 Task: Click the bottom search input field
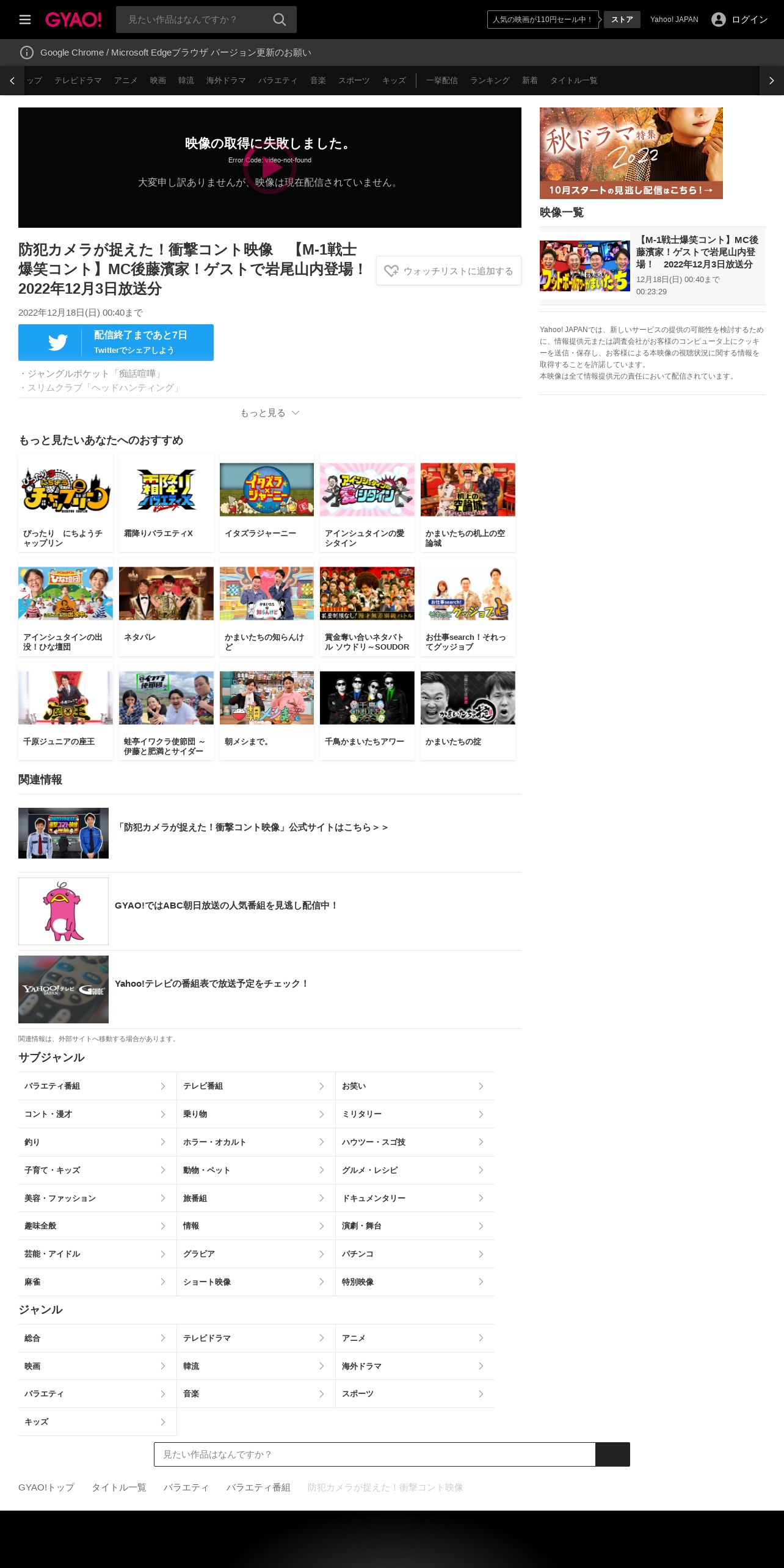coord(374,1454)
